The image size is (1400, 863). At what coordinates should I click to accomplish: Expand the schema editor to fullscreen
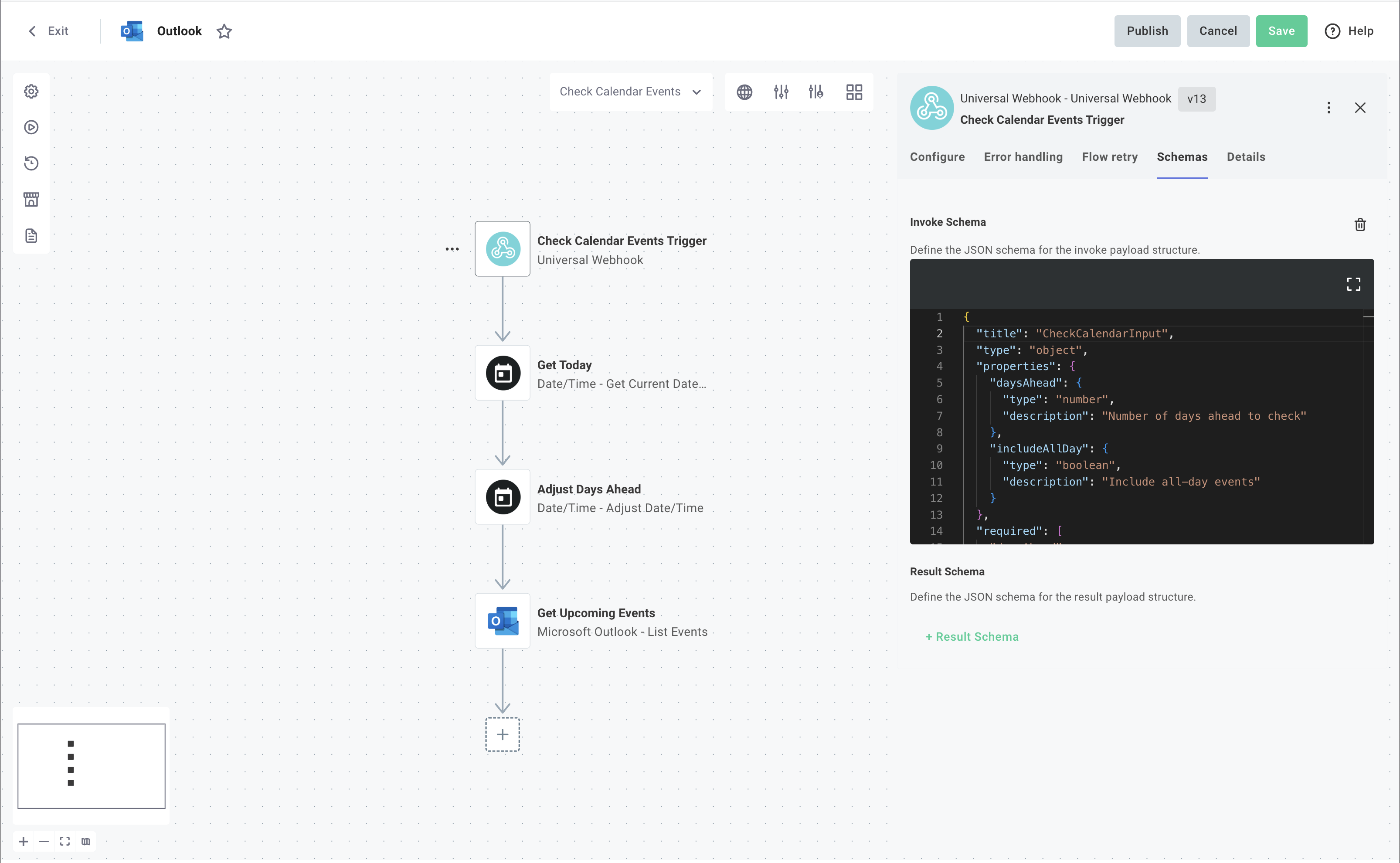[x=1353, y=284]
